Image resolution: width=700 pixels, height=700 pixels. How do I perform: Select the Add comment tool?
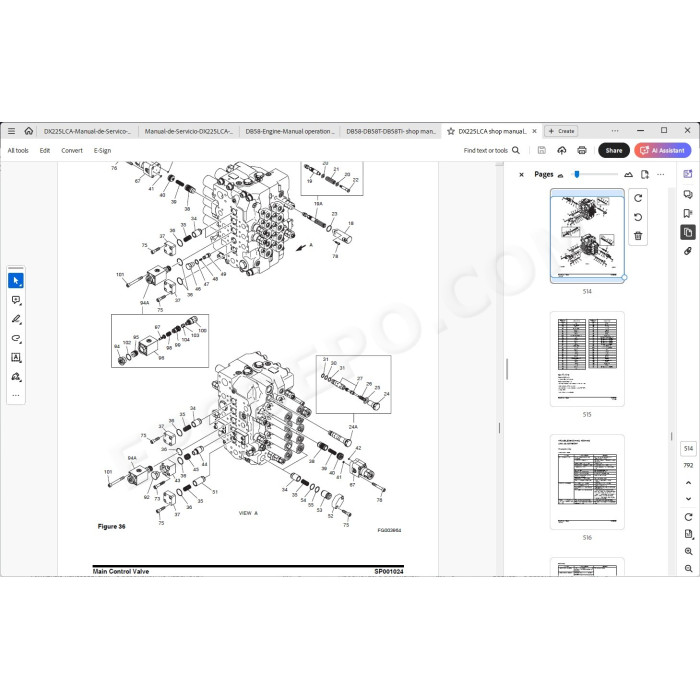pyautogui.click(x=16, y=300)
